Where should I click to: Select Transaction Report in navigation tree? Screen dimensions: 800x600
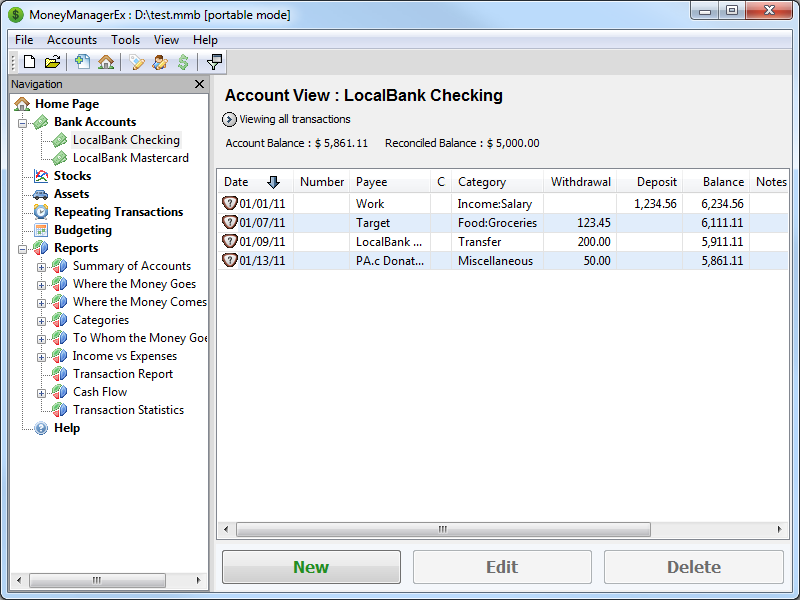tap(123, 374)
